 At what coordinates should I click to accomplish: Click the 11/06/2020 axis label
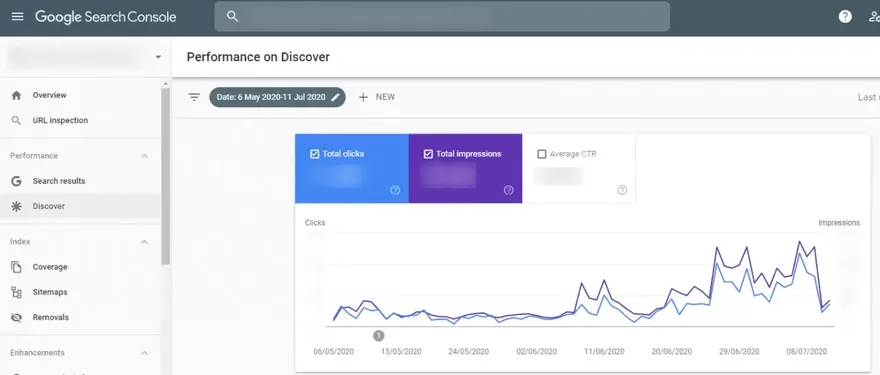tap(604, 351)
